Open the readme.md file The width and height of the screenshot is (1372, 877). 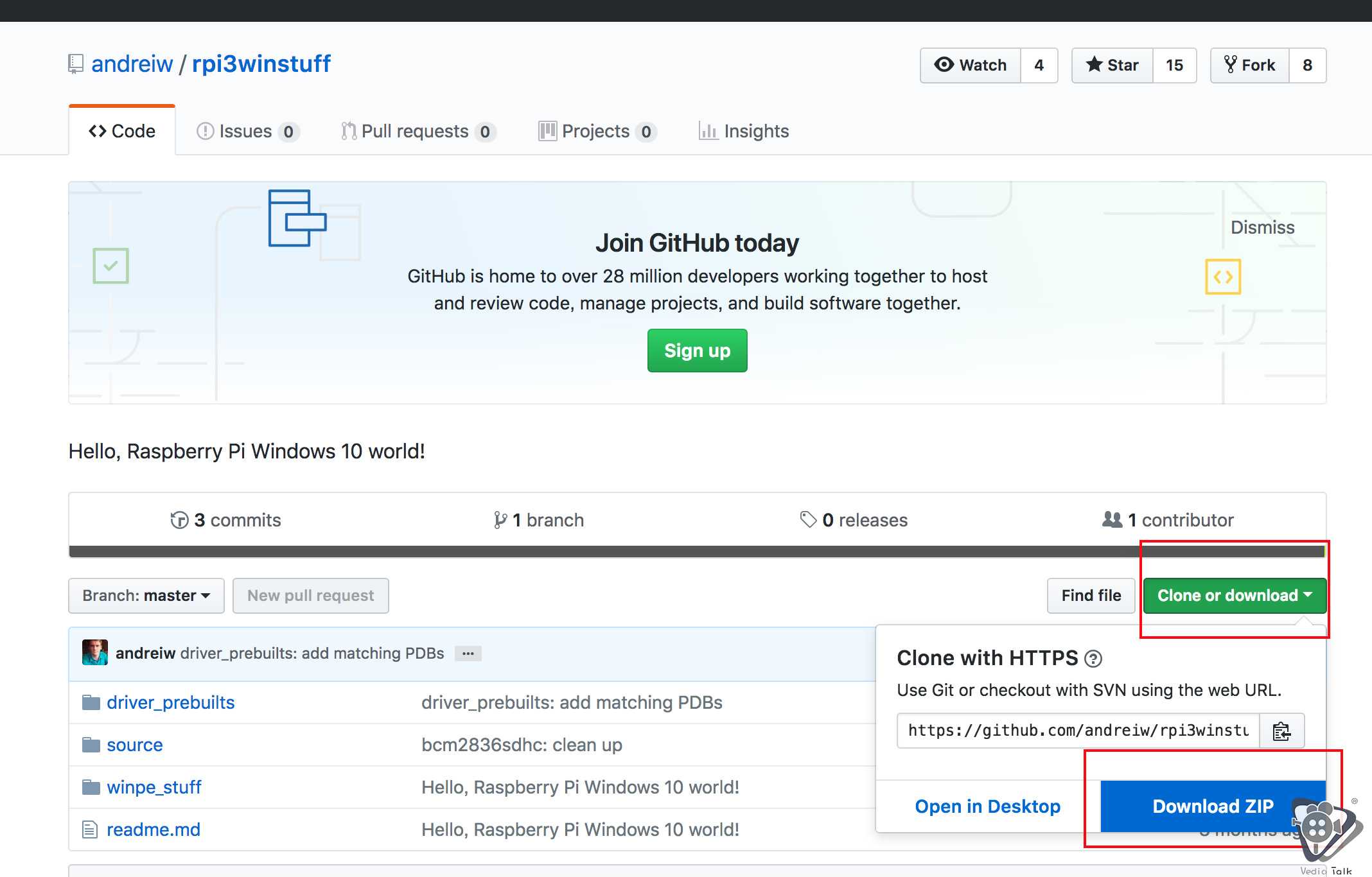154,829
